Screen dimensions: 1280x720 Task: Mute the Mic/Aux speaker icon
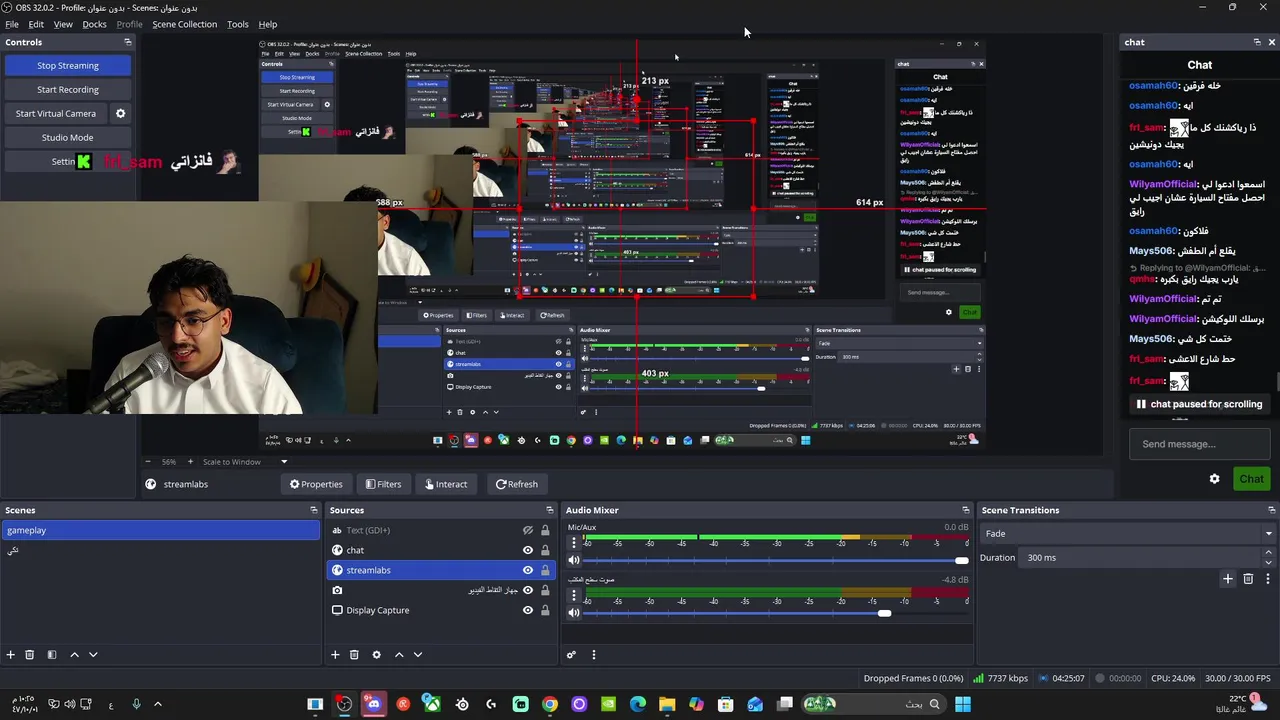[574, 560]
